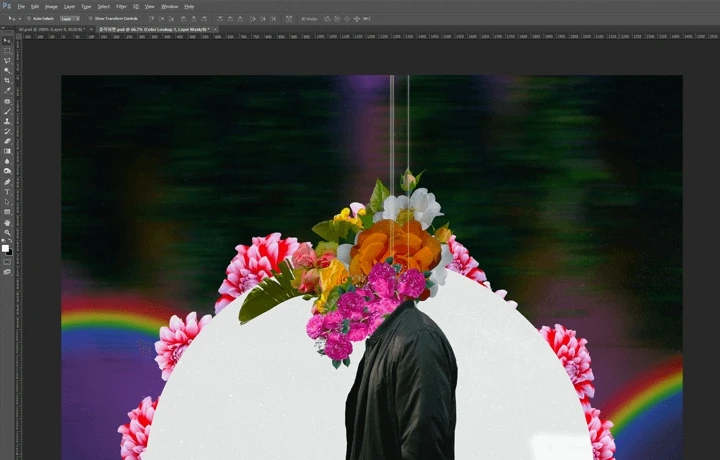Toggle Quick Mask mode

pos(7,262)
